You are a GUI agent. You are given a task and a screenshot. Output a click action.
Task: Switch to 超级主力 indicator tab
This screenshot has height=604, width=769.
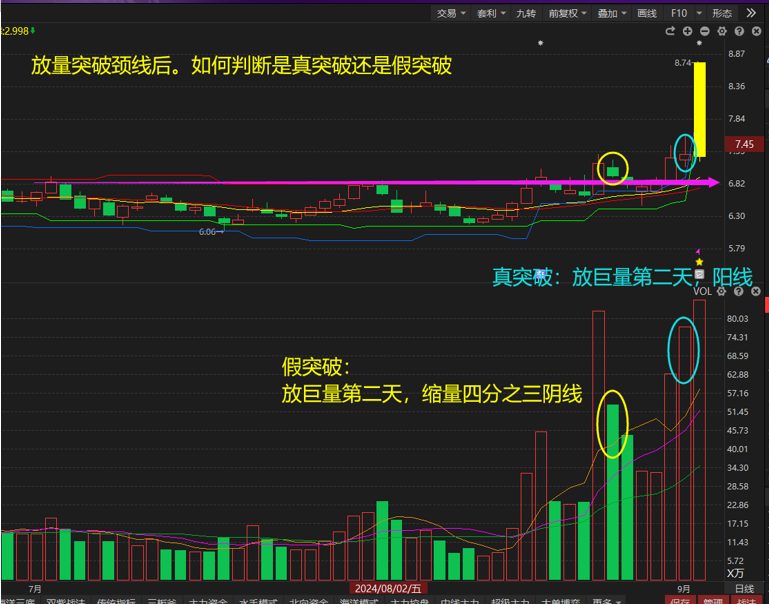pyautogui.click(x=510, y=601)
